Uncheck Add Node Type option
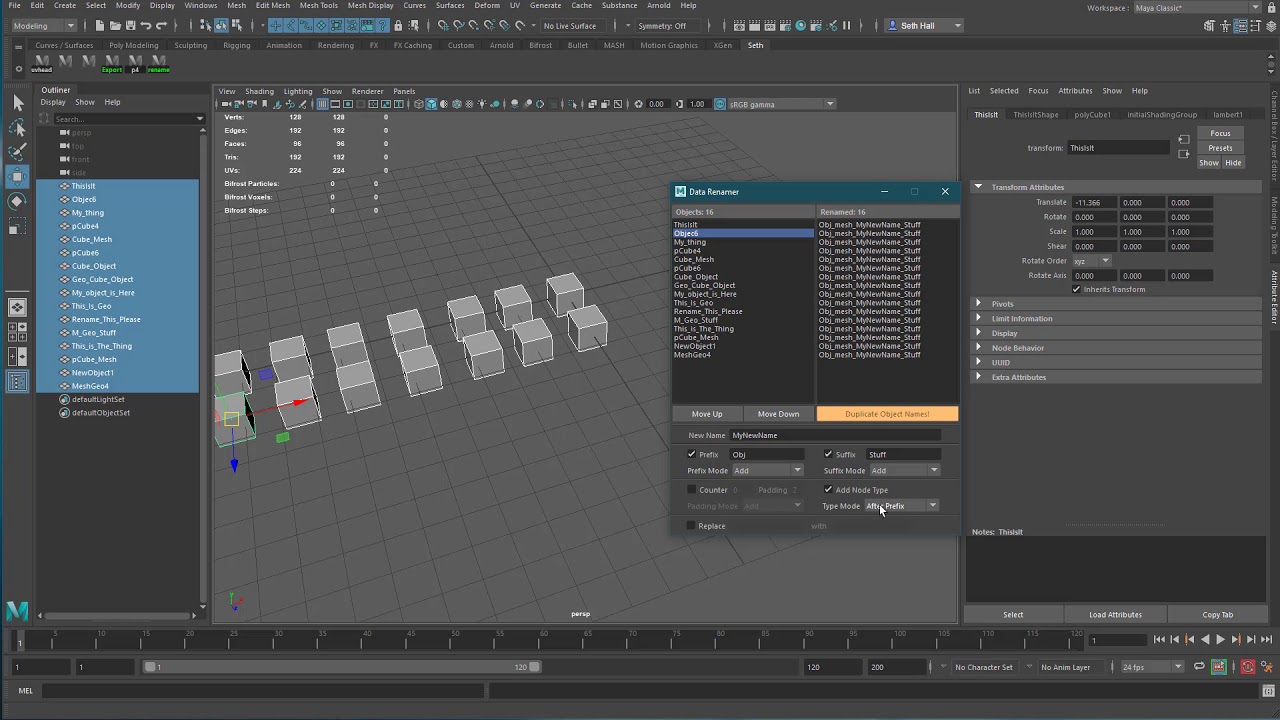The width and height of the screenshot is (1280, 720). point(828,490)
